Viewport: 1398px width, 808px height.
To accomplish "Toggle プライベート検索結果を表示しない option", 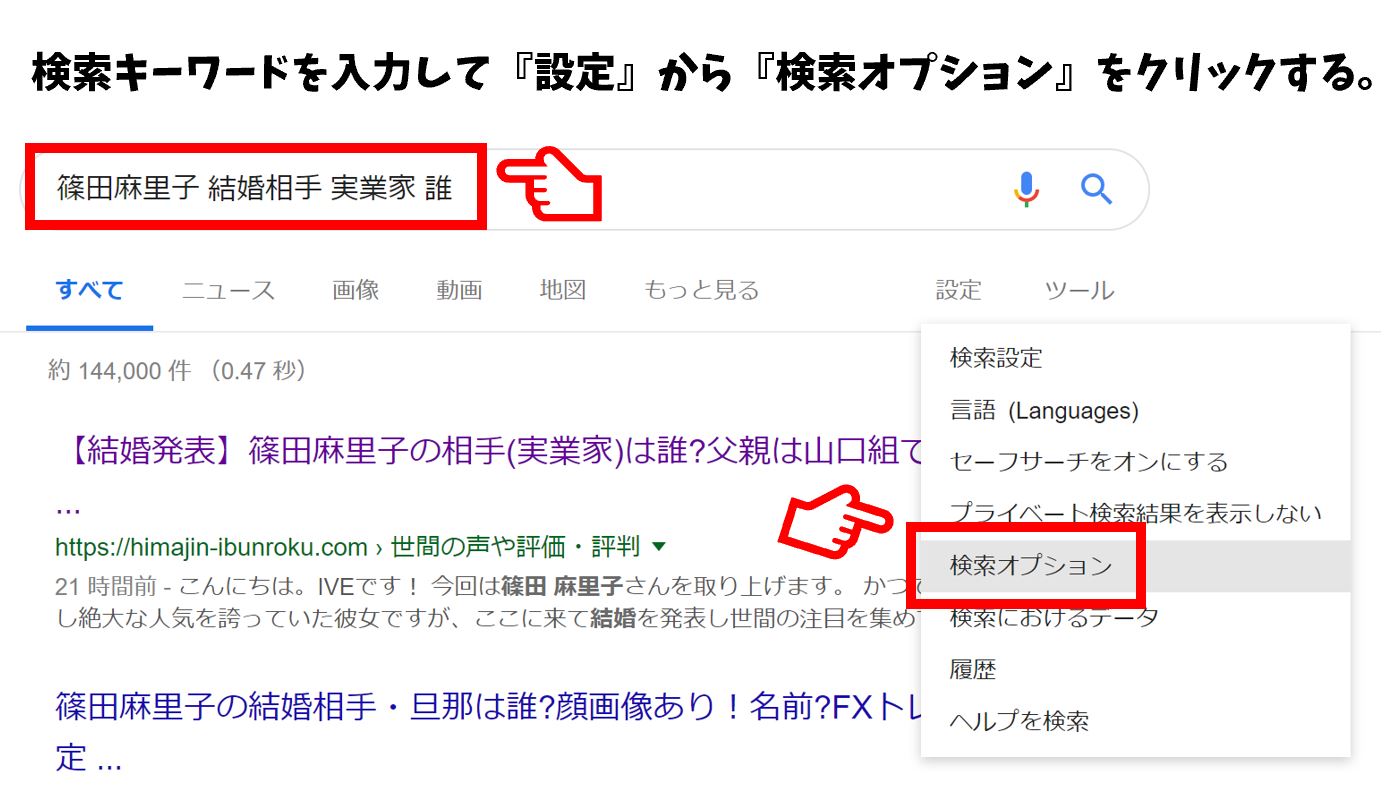I will click(1134, 514).
